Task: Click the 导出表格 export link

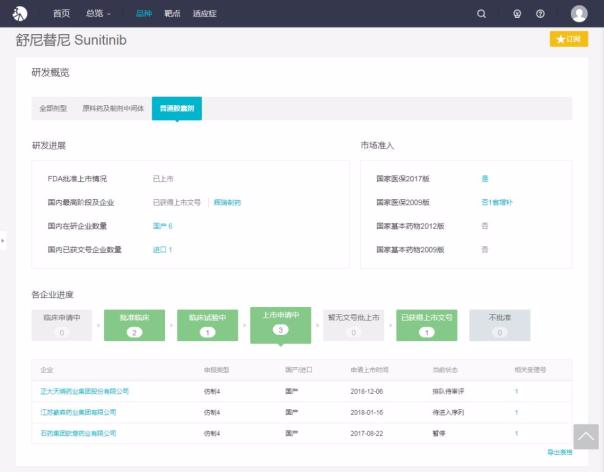Action: [x=560, y=452]
